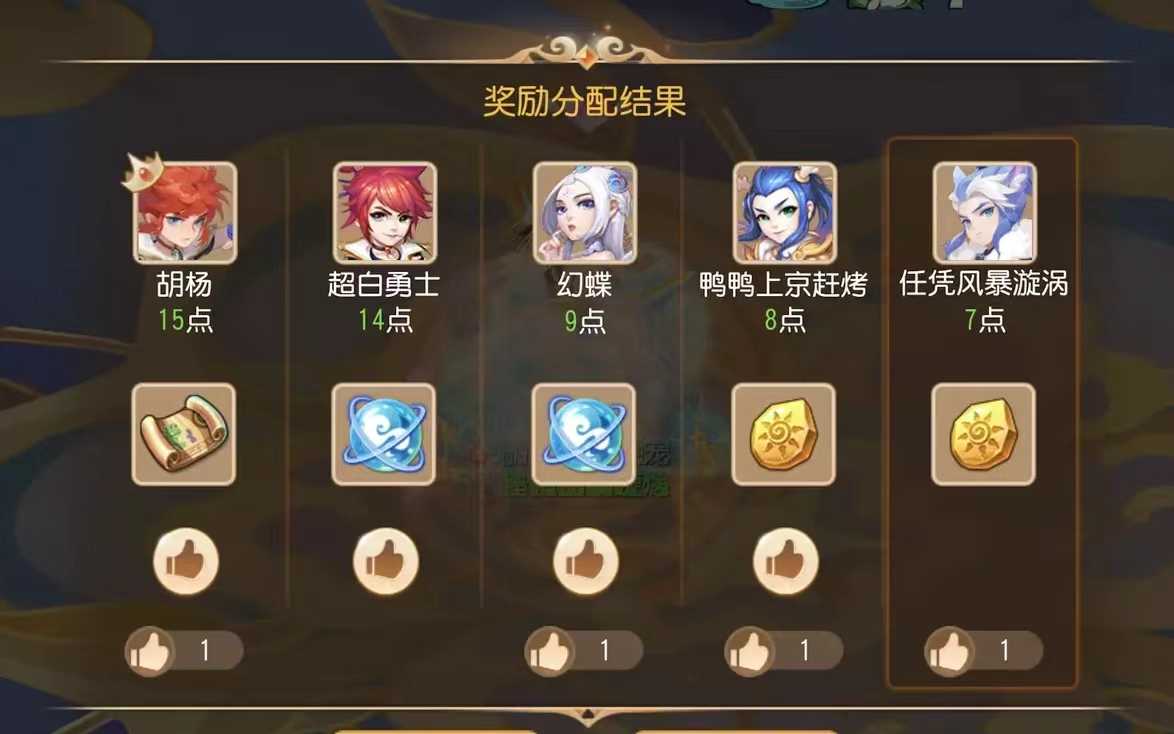The width and height of the screenshot is (1174, 734).
Task: Click 任凭风暴漩涡's avatar portrait
Action: coord(985,213)
